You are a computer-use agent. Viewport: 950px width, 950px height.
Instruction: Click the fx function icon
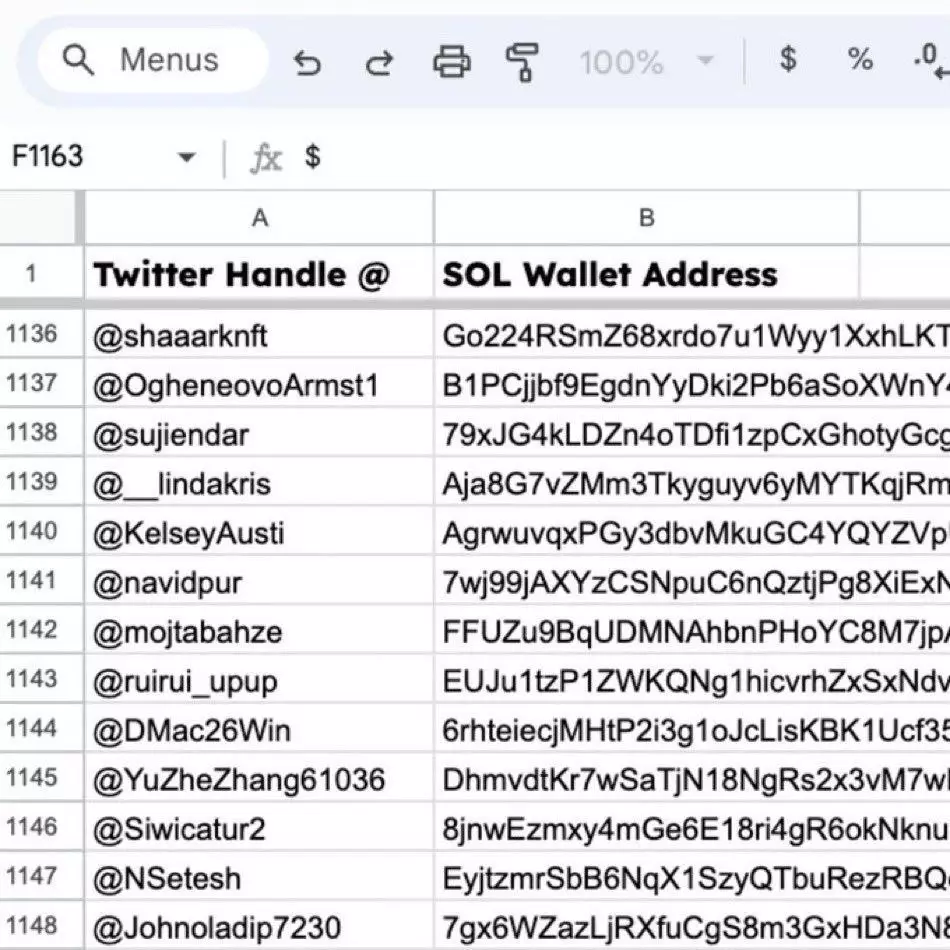(265, 158)
